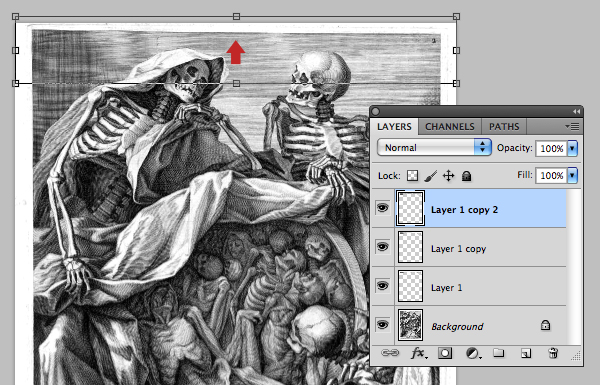Select the Layer 1 copy thumbnail
This screenshot has width=600, height=385.
tap(410, 247)
